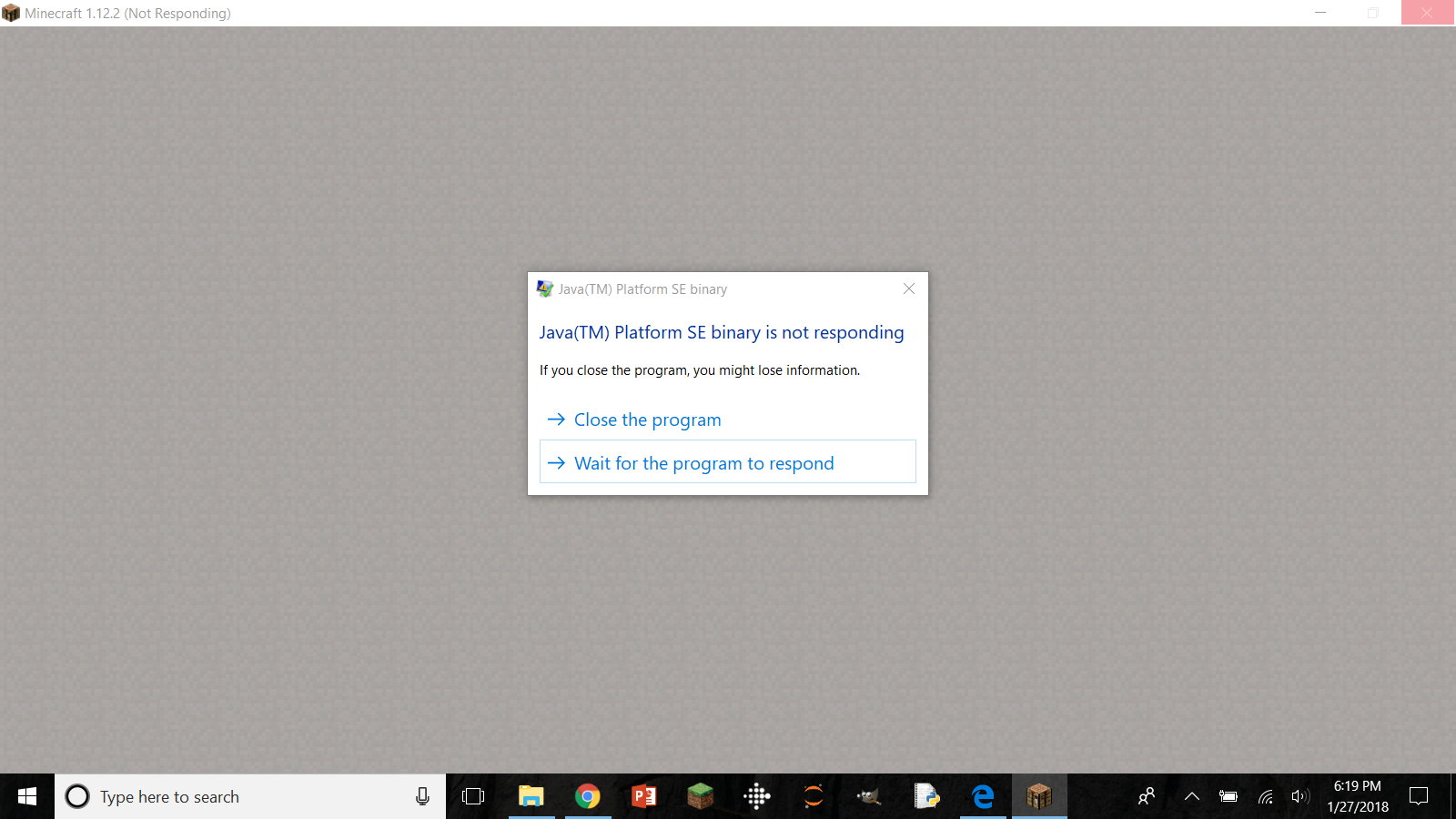The width and height of the screenshot is (1456, 819).
Task: Choose 'Close the program' in the dialog
Action: pos(728,420)
